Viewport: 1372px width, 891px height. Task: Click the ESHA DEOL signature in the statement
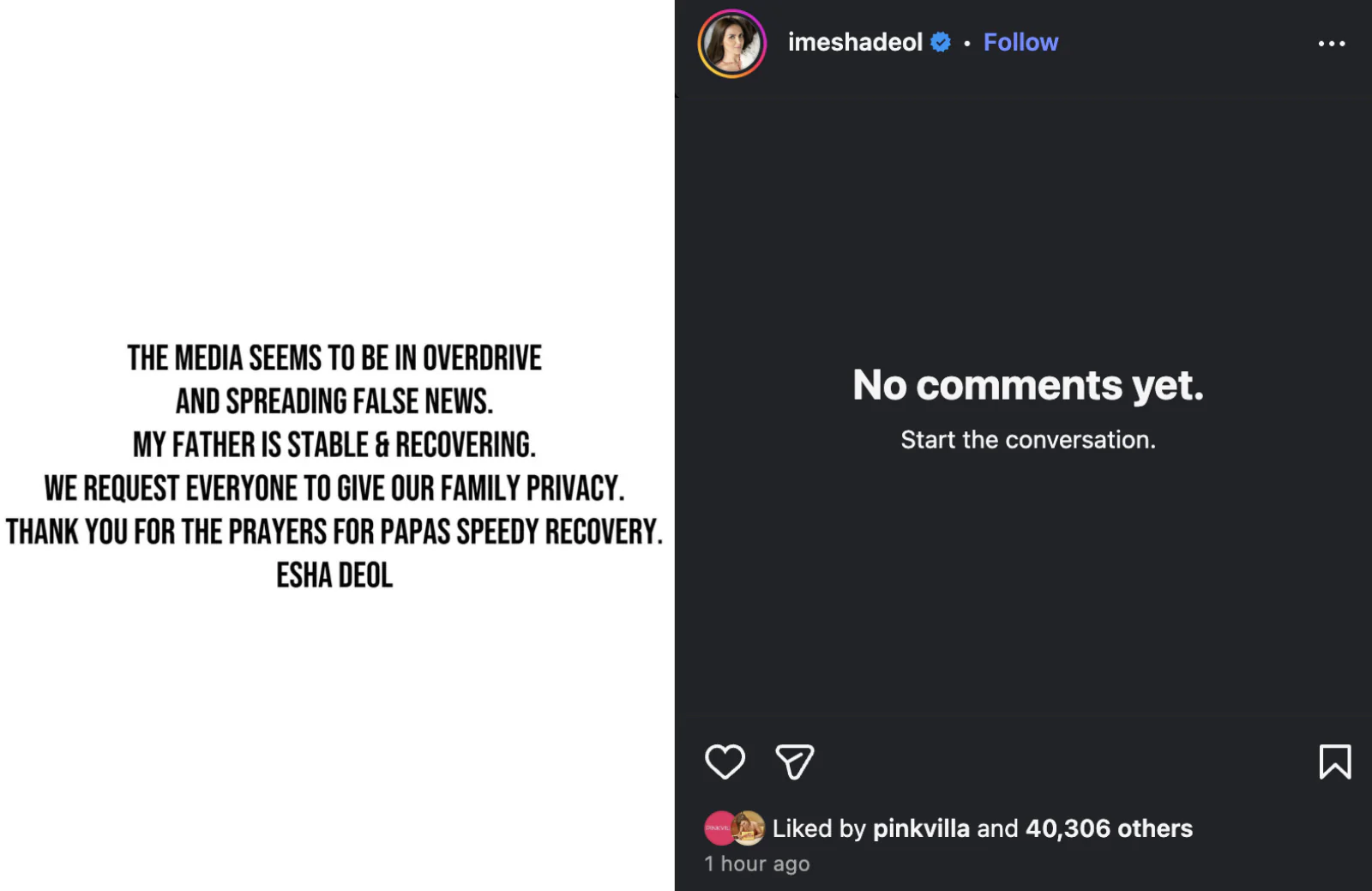[334, 575]
